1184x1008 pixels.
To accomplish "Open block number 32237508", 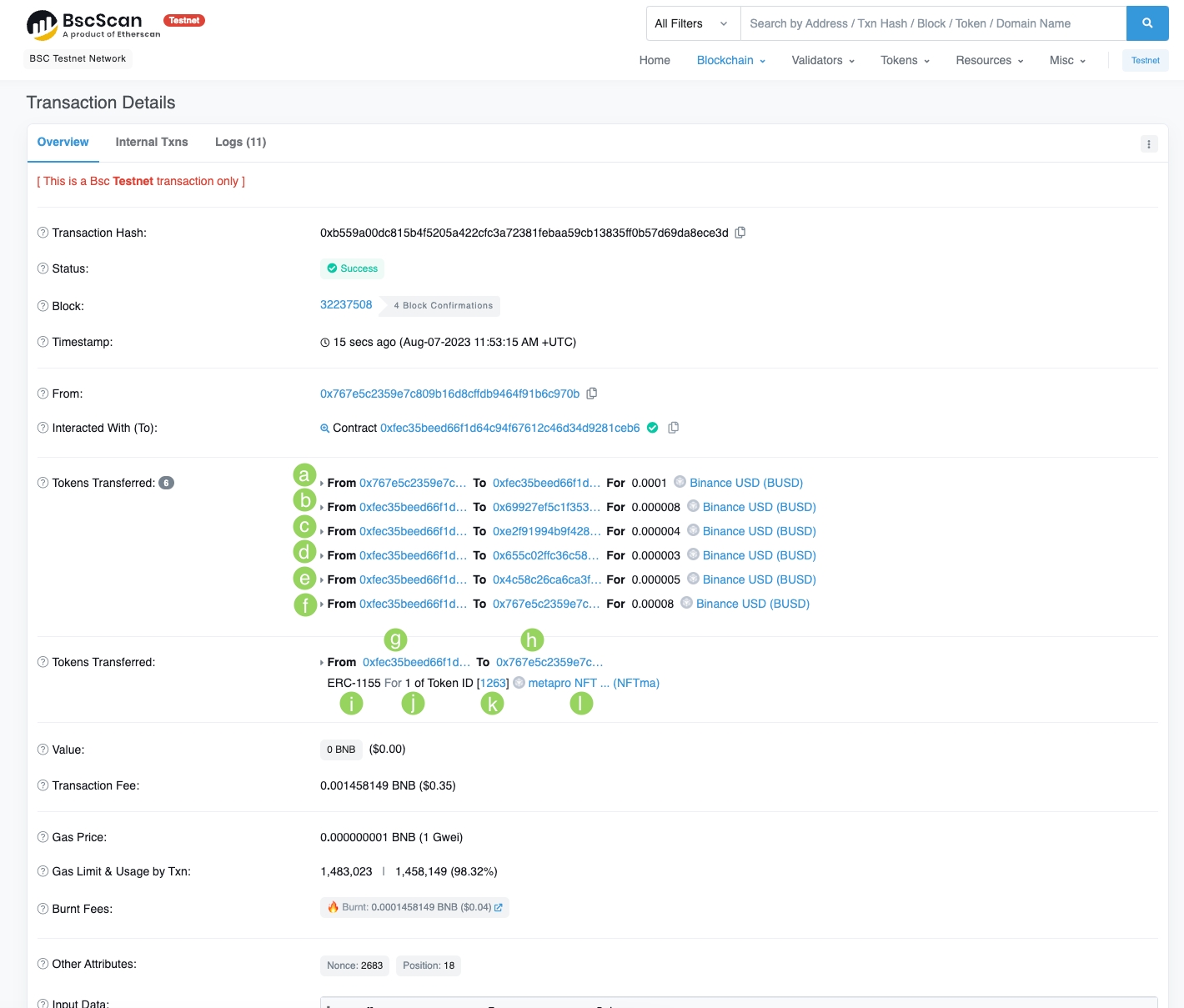I will pyautogui.click(x=346, y=304).
